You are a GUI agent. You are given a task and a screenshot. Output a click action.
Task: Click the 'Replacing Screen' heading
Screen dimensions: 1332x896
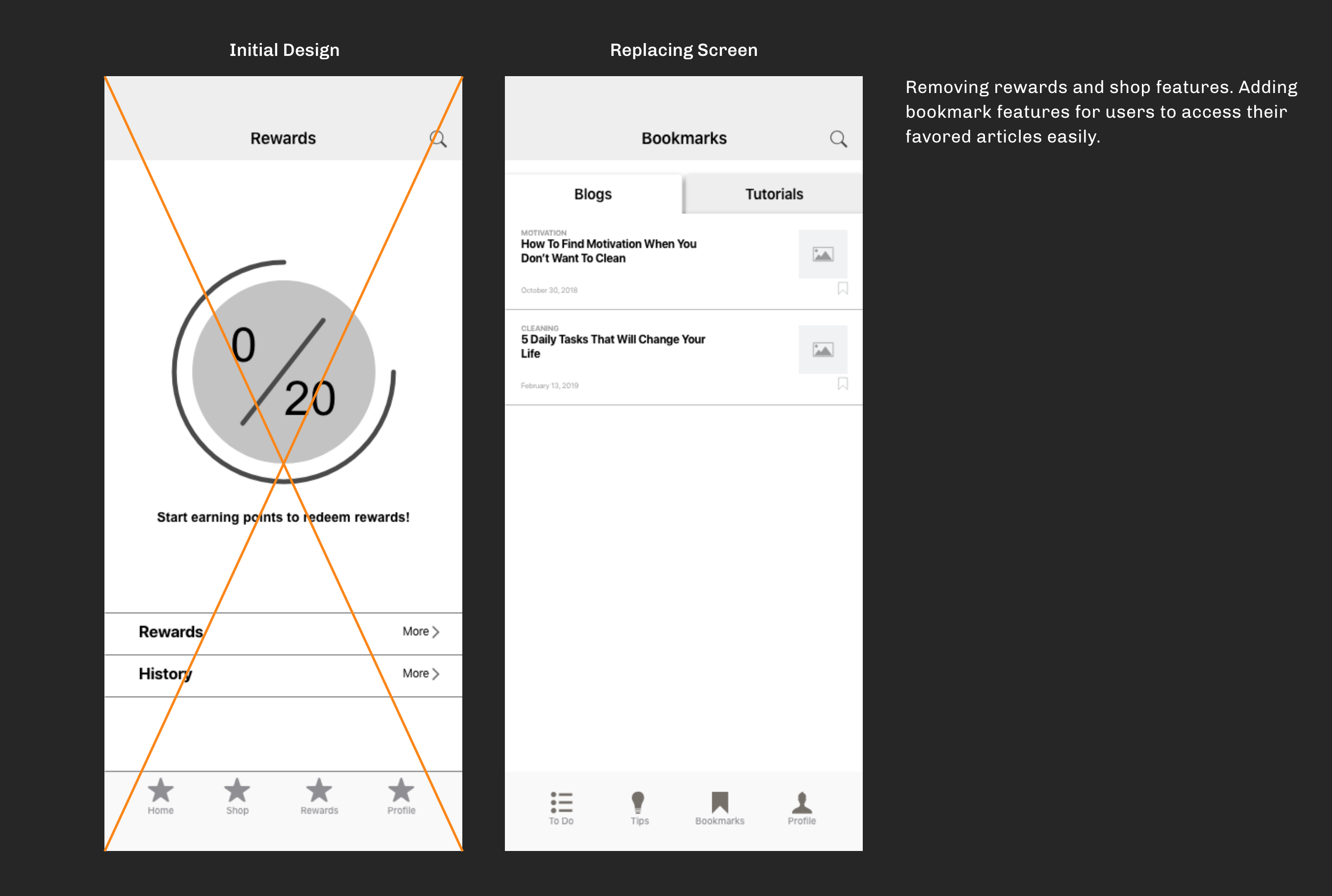[x=684, y=49]
